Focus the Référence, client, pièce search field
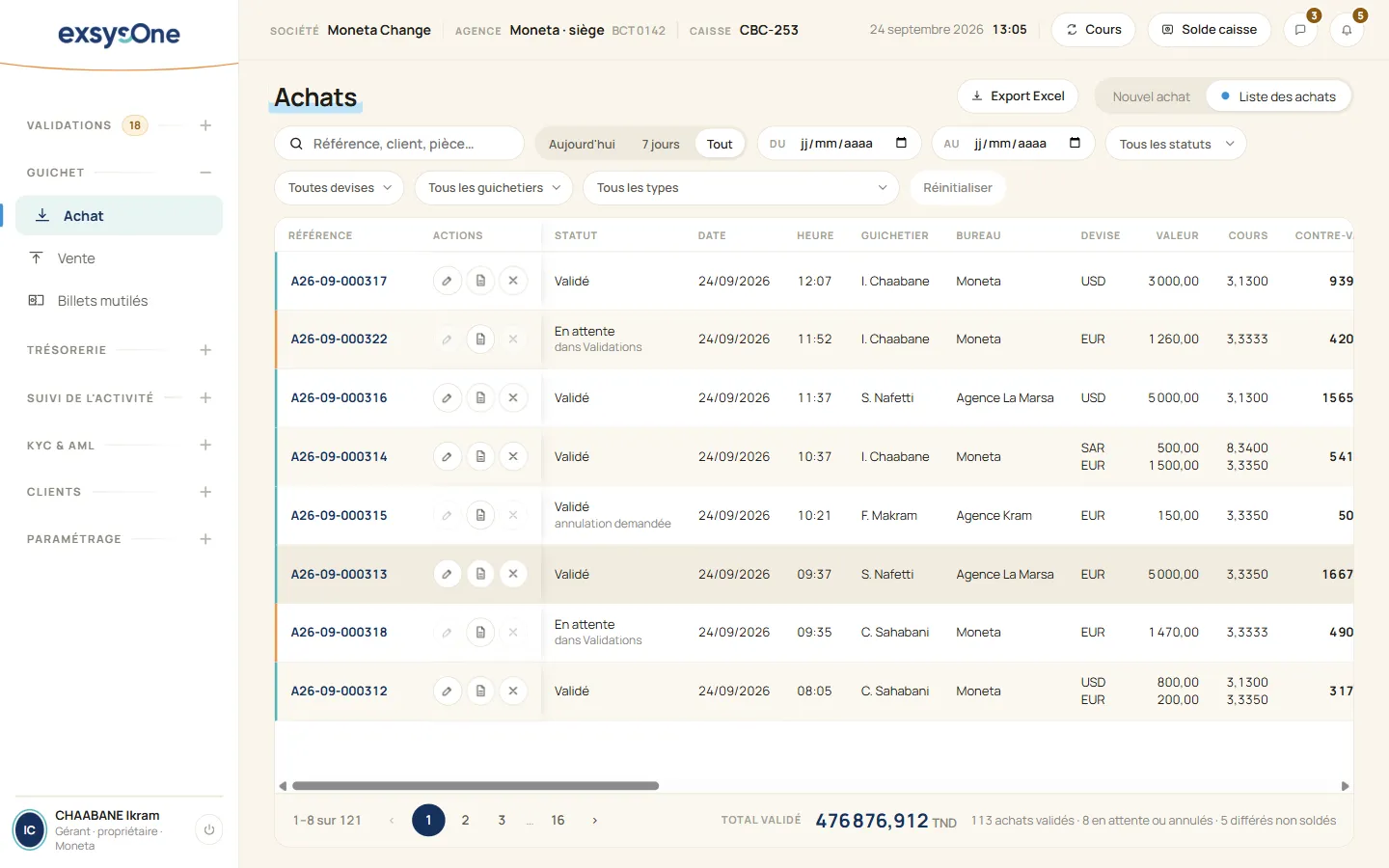Viewport: 1389px width, 868px height. 399,144
